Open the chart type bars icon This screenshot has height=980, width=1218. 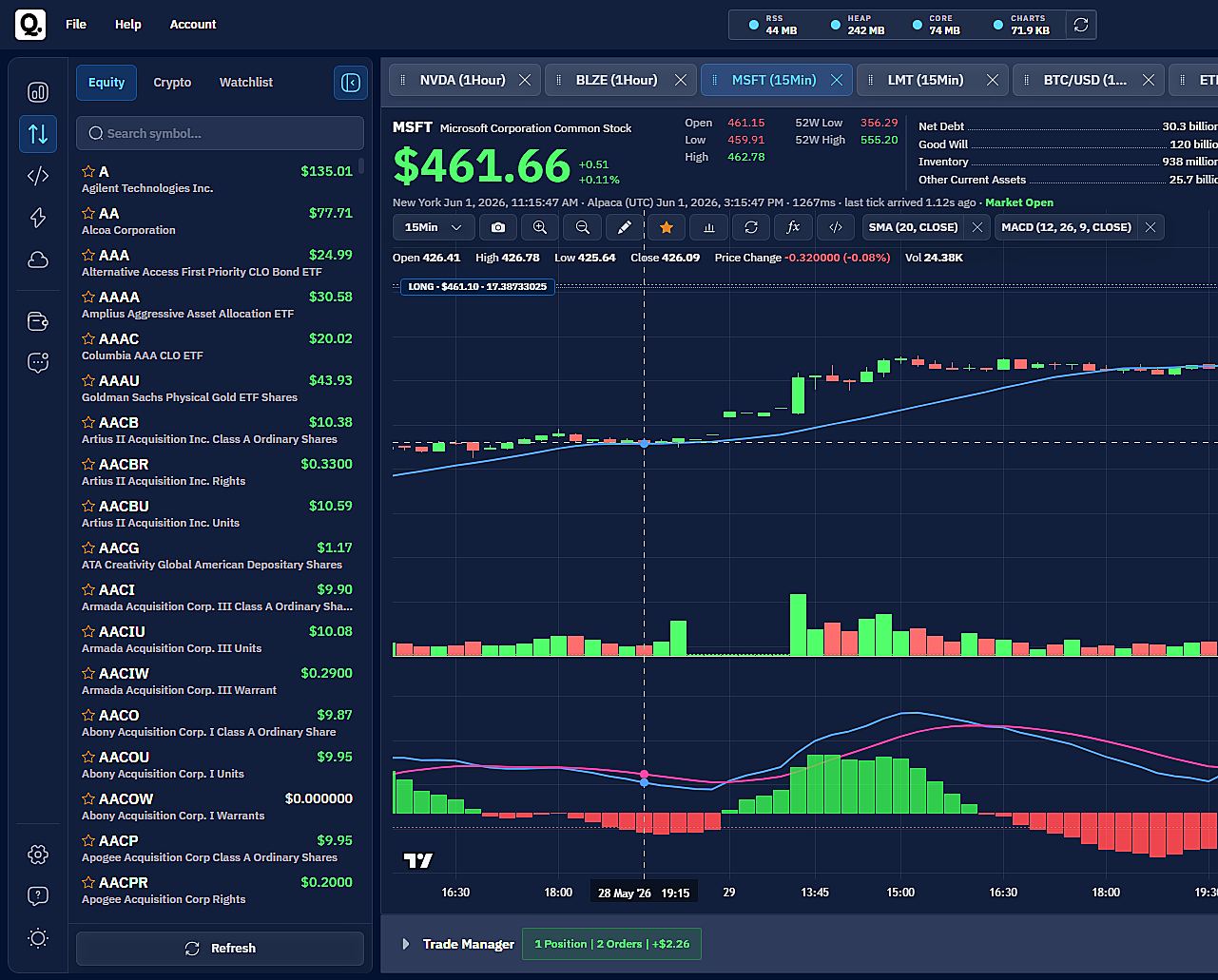click(708, 227)
